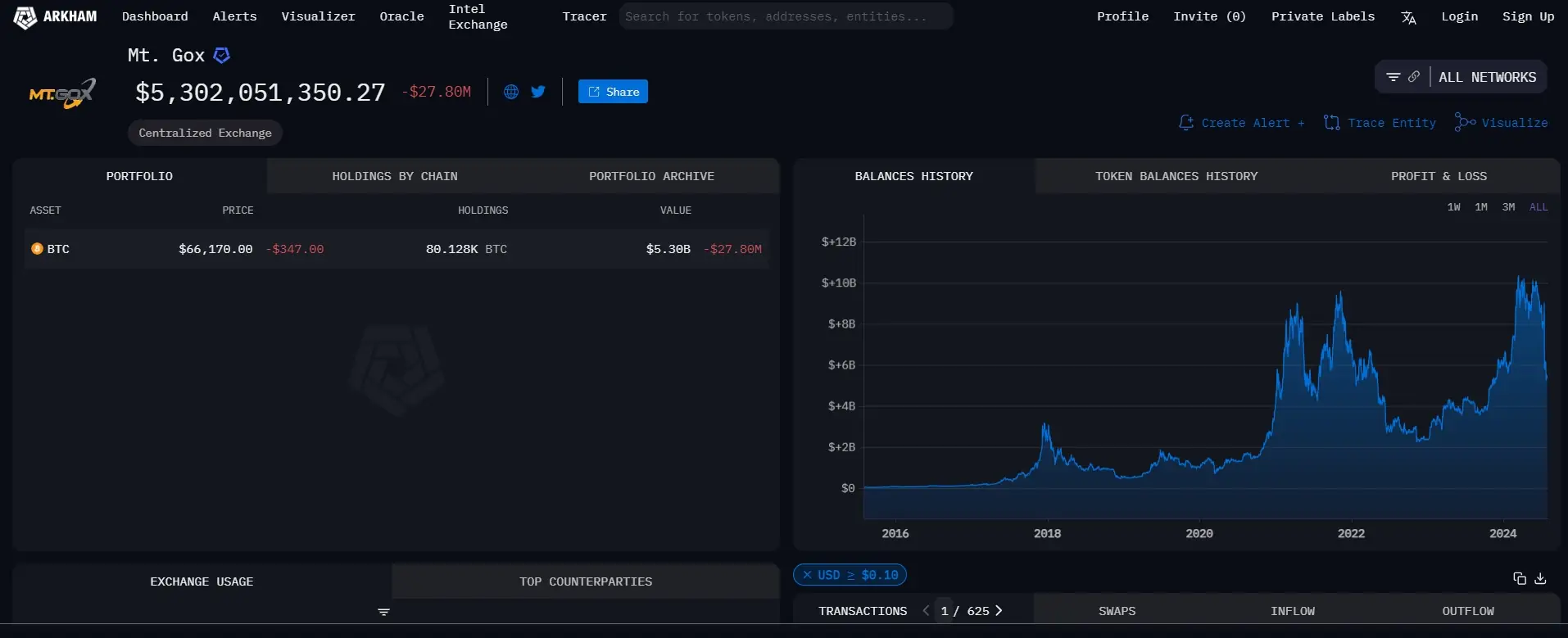Click the Visualize graph icon

tap(1465, 122)
